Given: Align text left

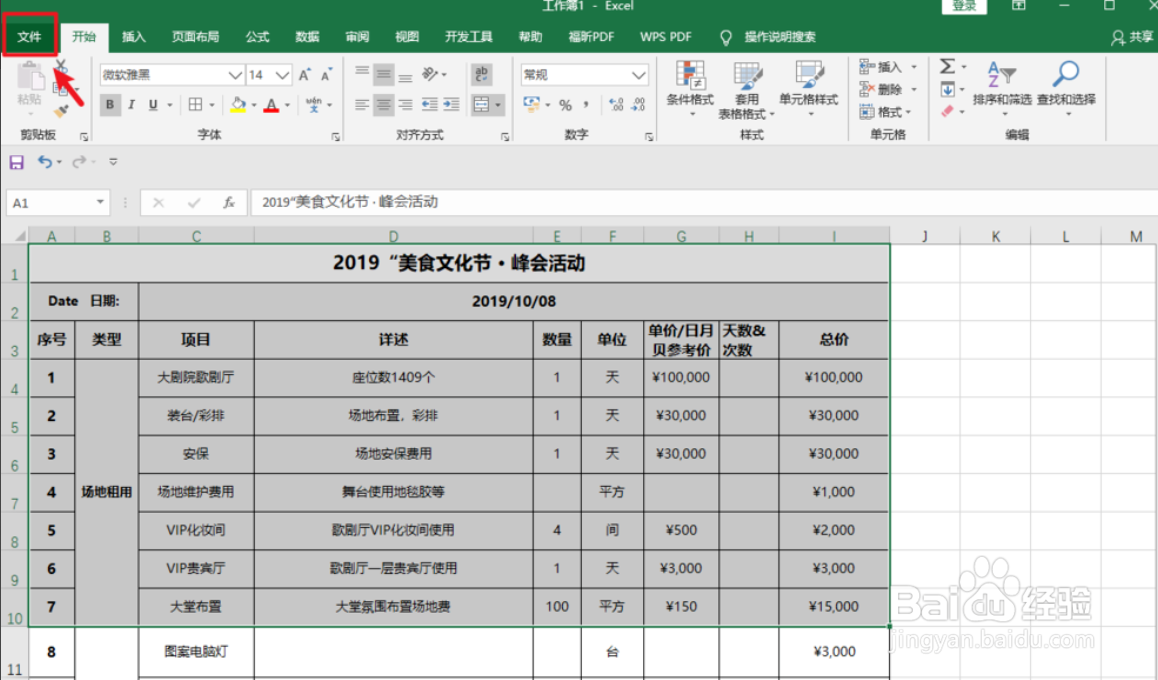Looking at the screenshot, I should (x=362, y=105).
